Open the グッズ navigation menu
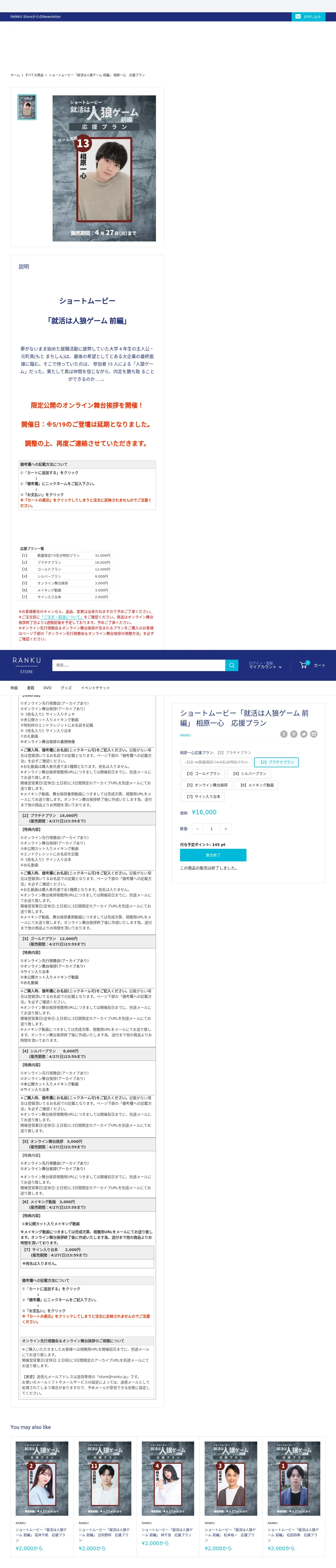Image resolution: width=336 pixels, height=1568 pixels. point(66,688)
